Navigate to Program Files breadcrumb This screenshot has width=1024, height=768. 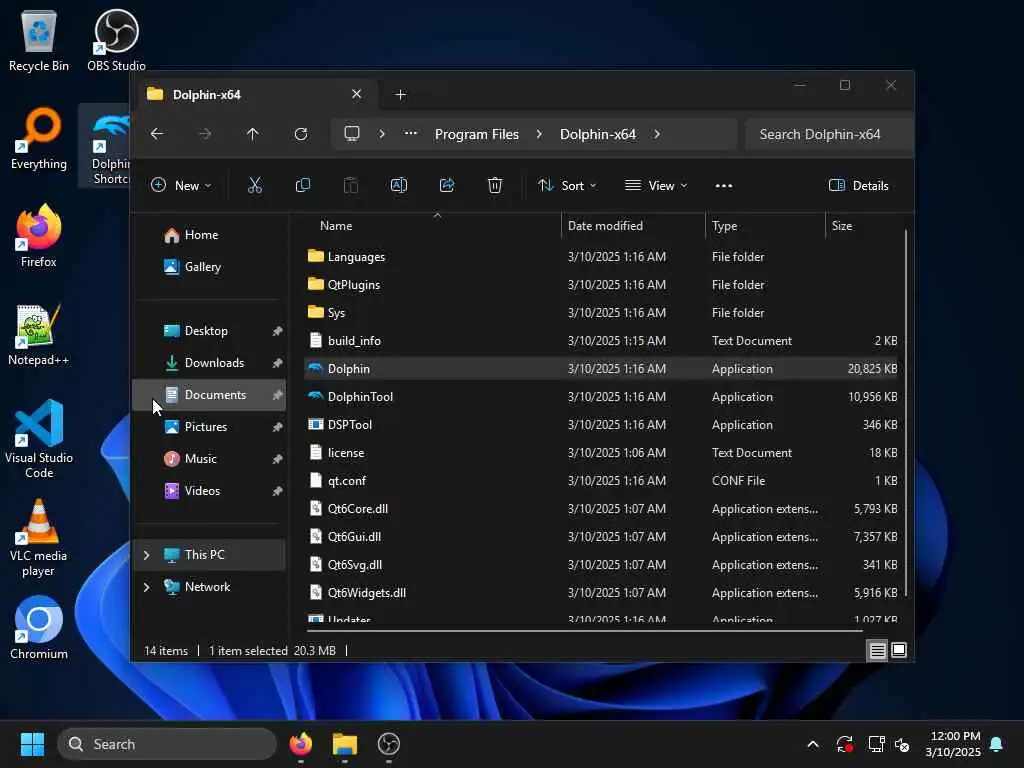click(x=477, y=134)
